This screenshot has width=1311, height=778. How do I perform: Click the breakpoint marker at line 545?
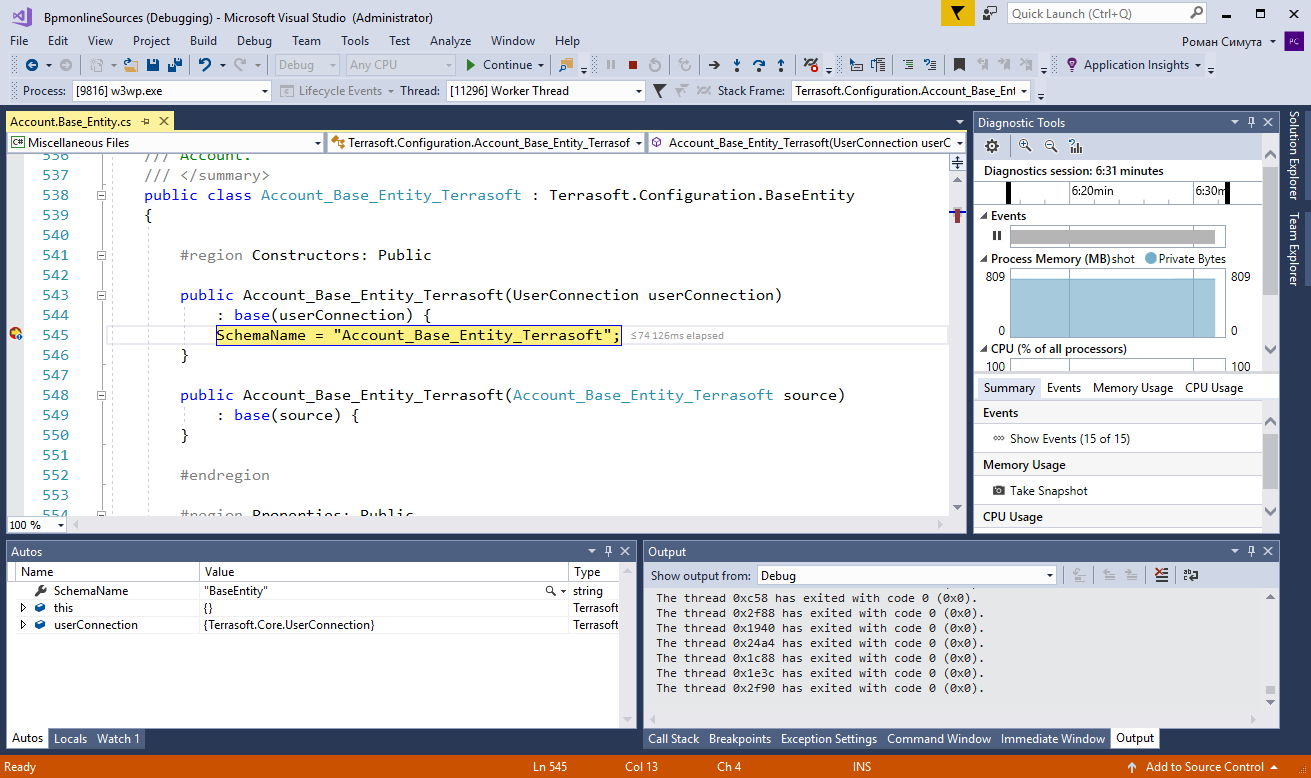[15, 335]
